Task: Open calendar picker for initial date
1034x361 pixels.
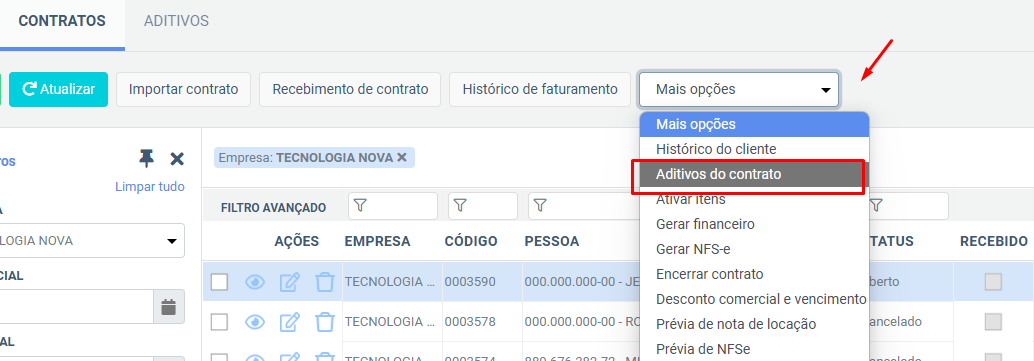Action: [169, 307]
